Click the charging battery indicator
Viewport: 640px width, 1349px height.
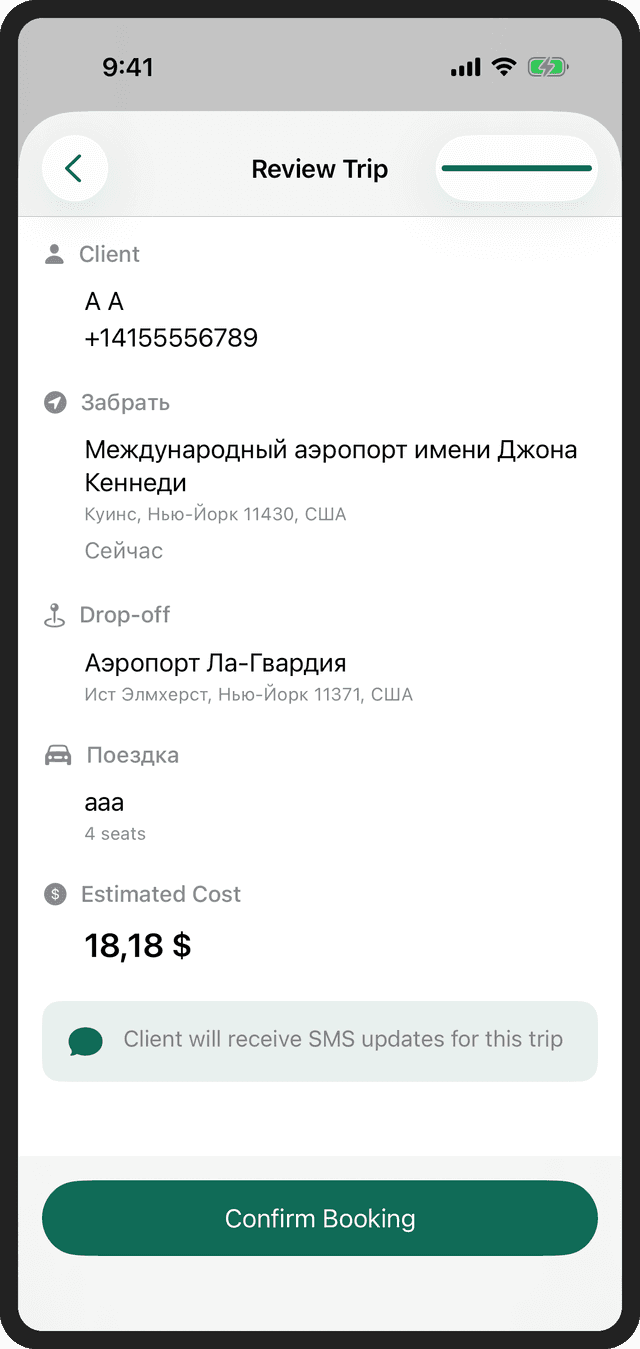548,66
